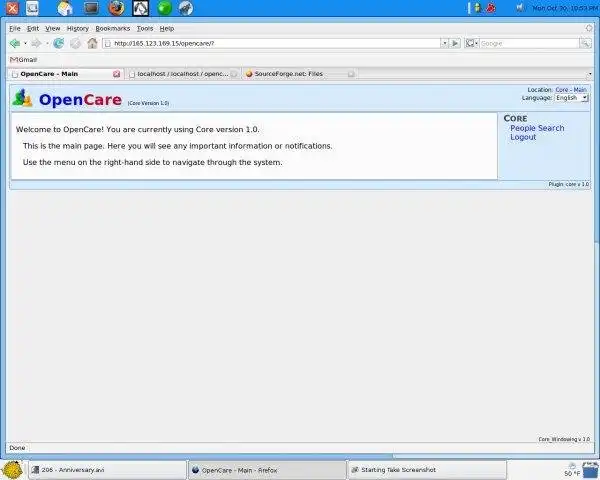Open the File menu
This screenshot has width=600, height=480.
[15, 28]
